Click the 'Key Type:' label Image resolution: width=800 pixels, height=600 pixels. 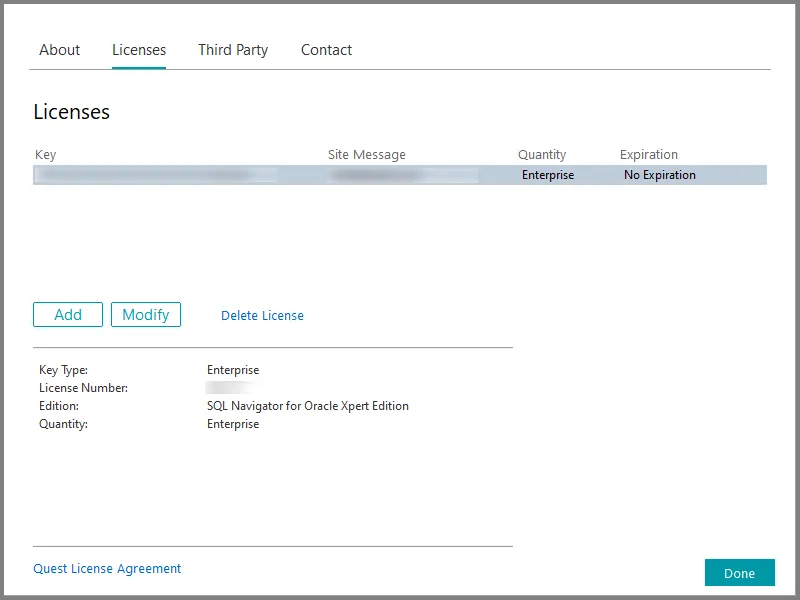point(63,370)
